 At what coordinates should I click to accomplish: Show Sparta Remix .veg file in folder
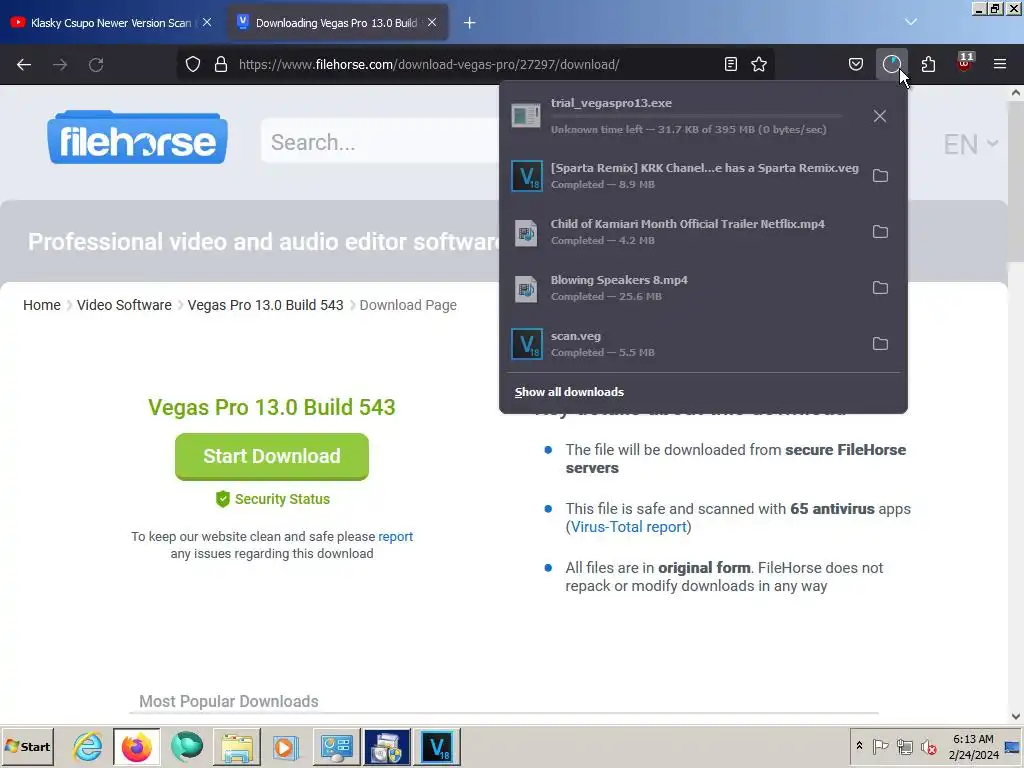tap(880, 176)
